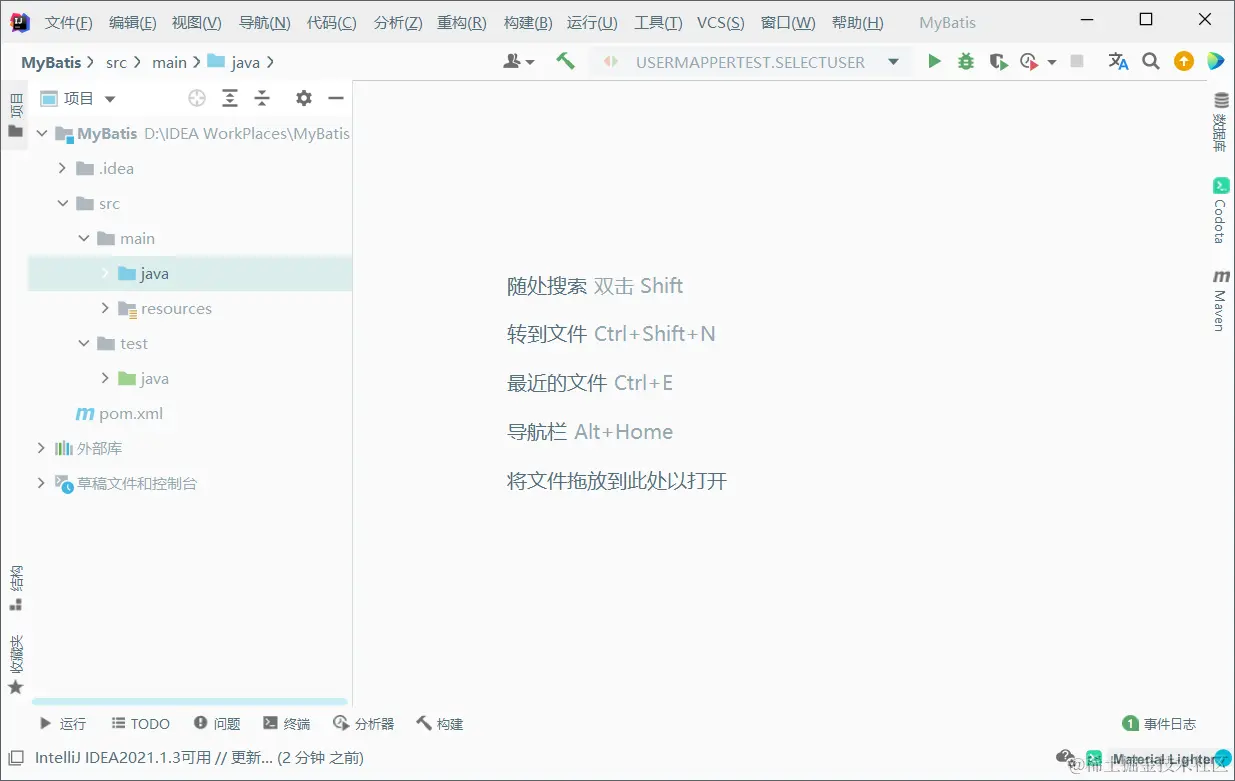This screenshot has height=781, width=1235.
Task: Select pom.xml in the project tree
Action: point(131,413)
